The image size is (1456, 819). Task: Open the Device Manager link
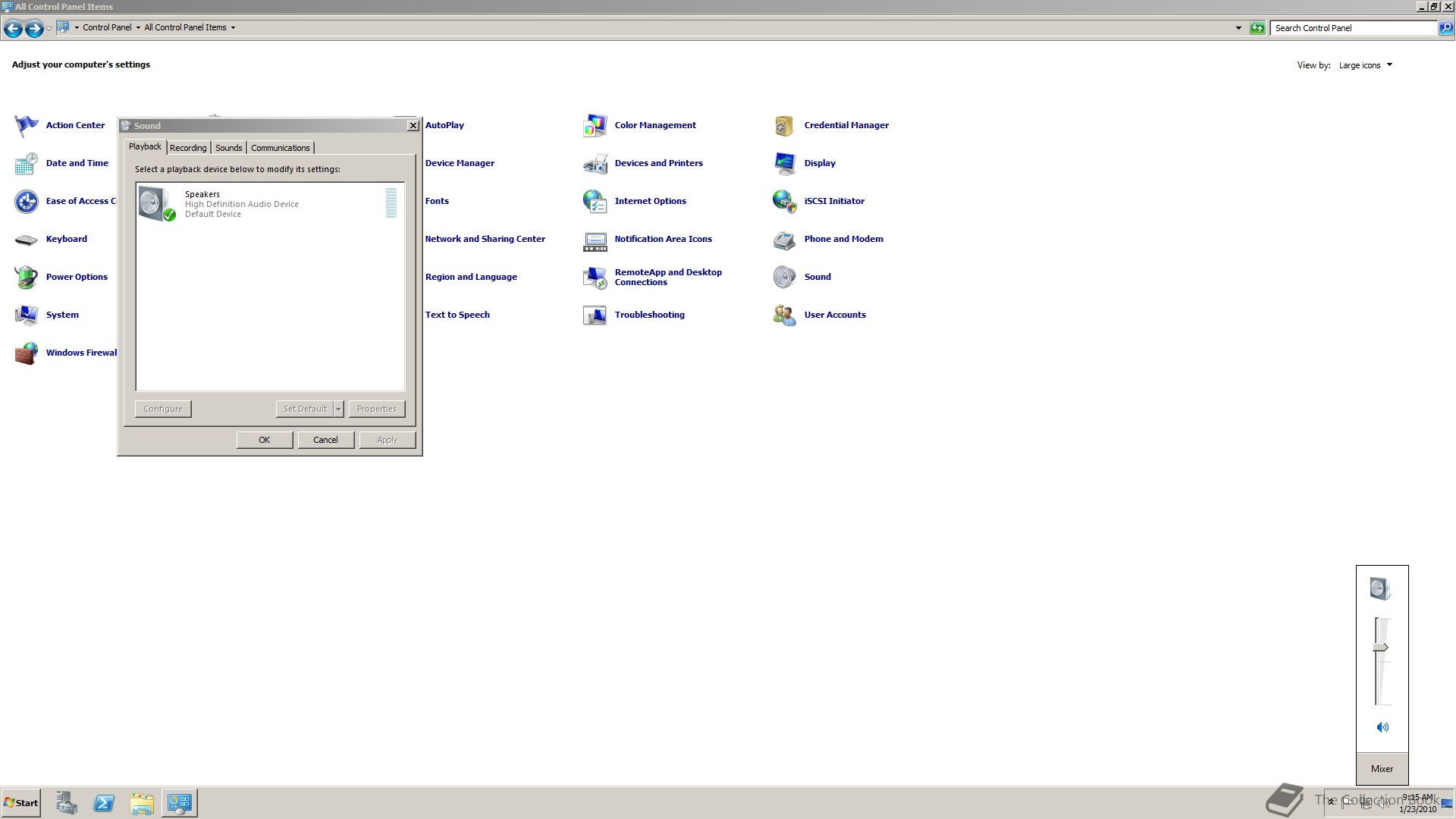(x=460, y=163)
